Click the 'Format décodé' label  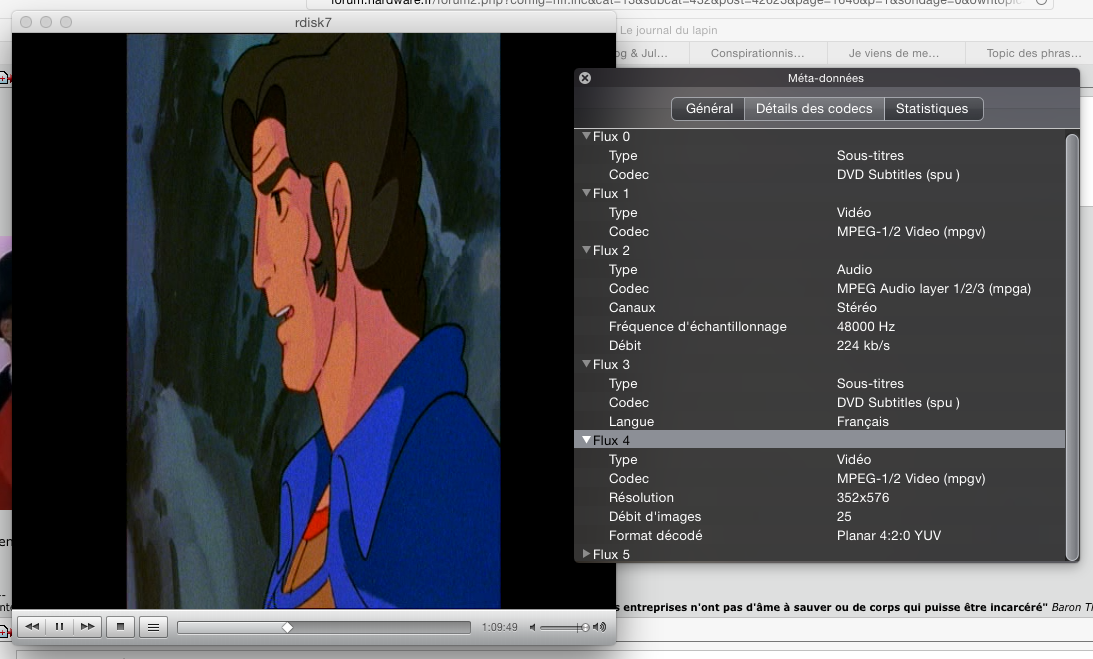pyautogui.click(x=655, y=536)
